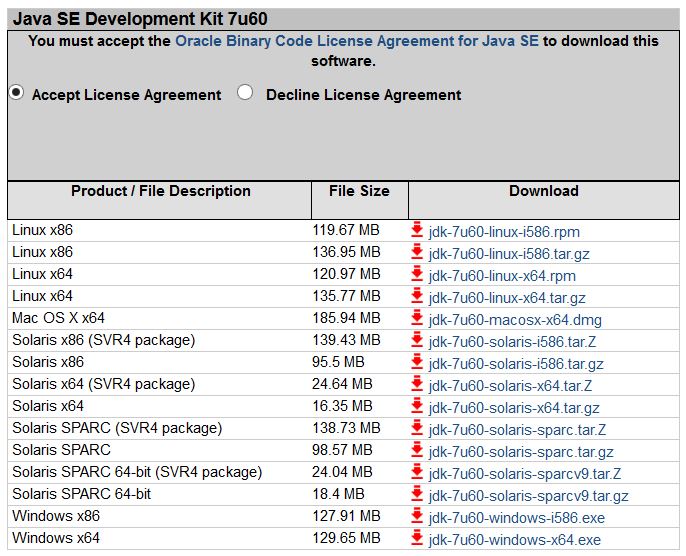
Task: Download jdk-7u60-linux-x64.tar.gz link
Action: [x=507, y=298]
